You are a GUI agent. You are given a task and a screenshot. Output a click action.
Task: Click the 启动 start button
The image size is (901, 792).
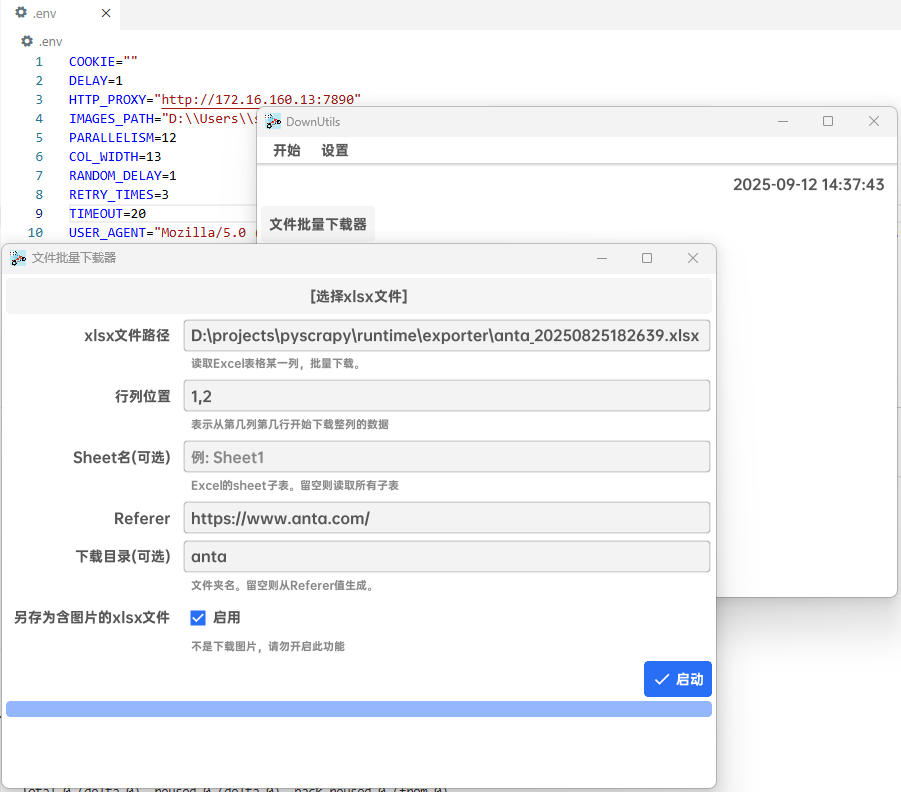(x=678, y=679)
